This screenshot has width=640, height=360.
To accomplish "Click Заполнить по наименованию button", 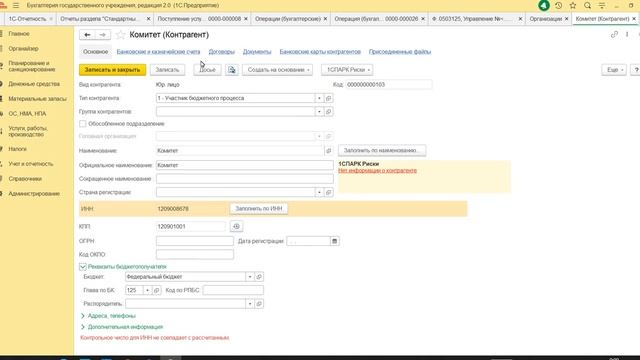I will pos(382,151).
